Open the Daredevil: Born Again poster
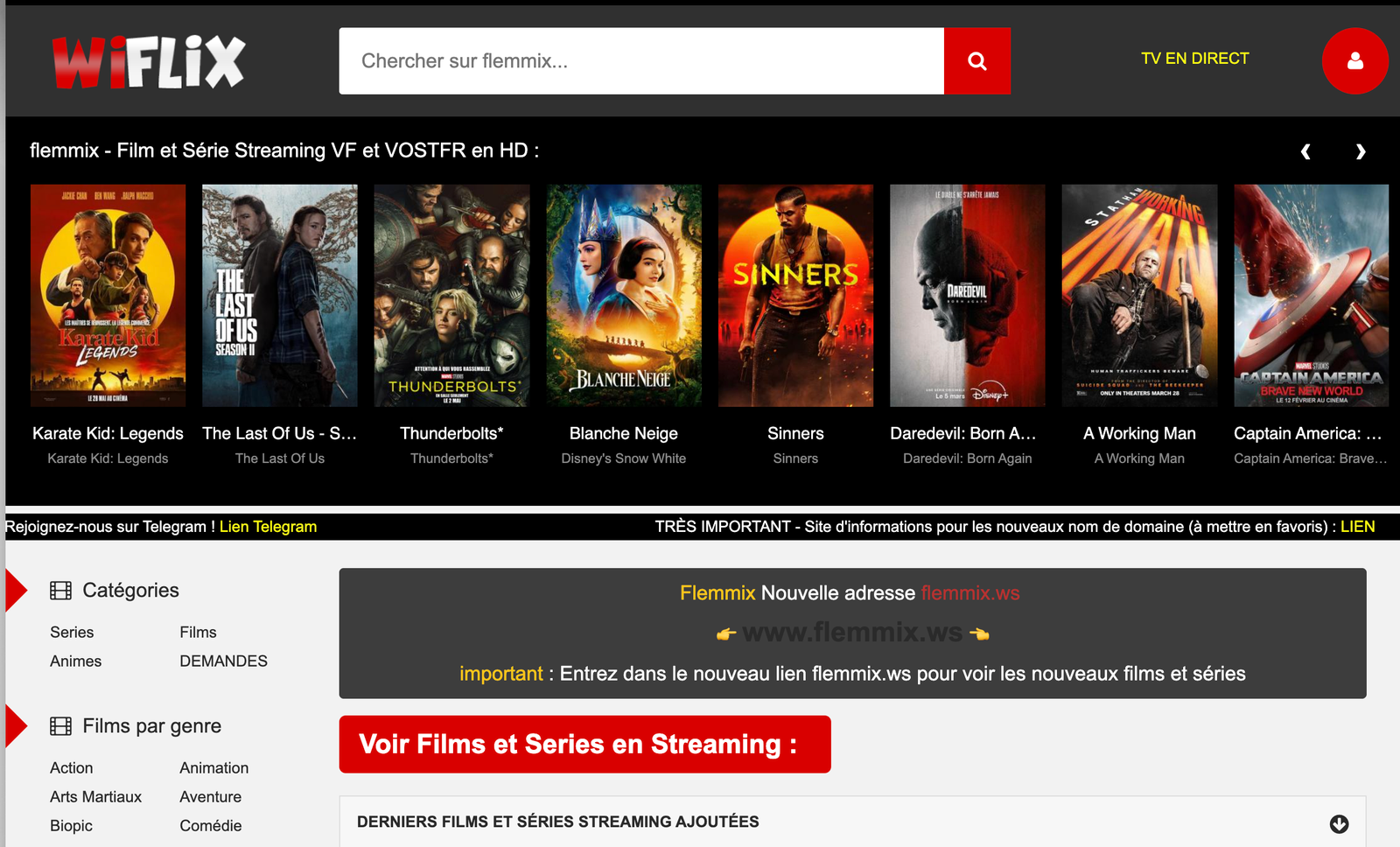Screen dimensions: 1400x847 coord(967,295)
